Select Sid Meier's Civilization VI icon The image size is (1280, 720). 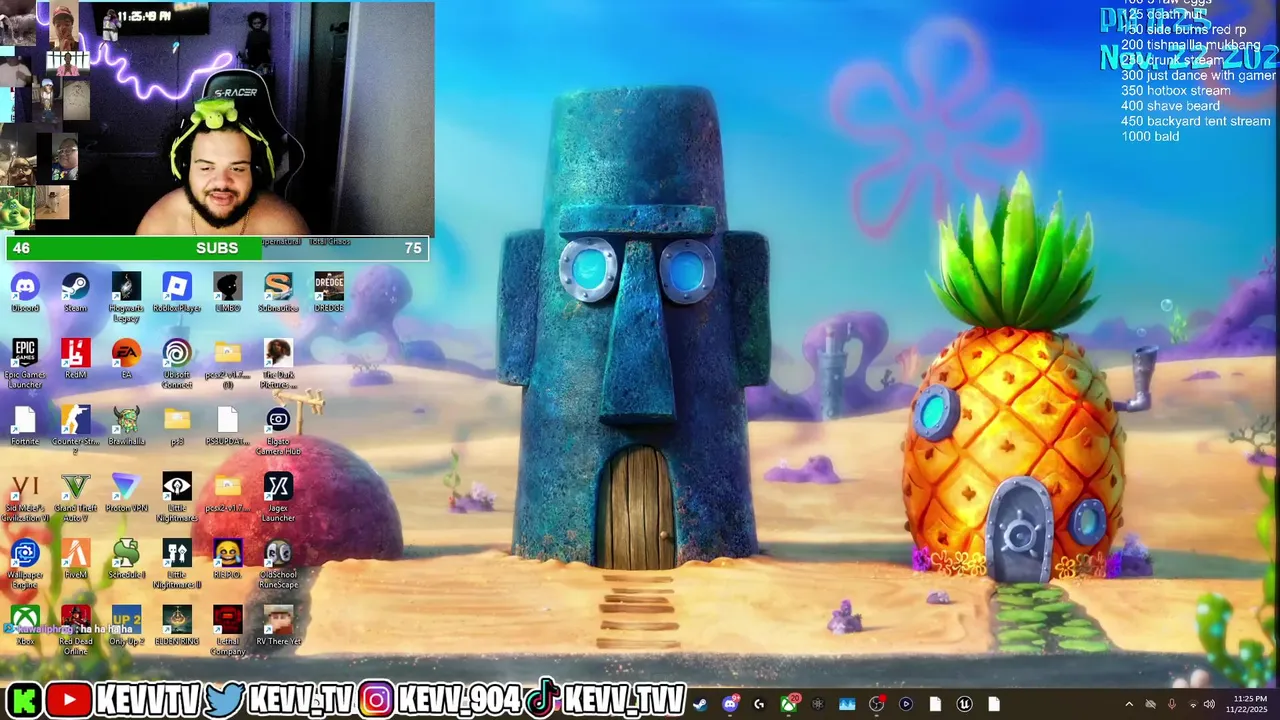click(x=25, y=498)
